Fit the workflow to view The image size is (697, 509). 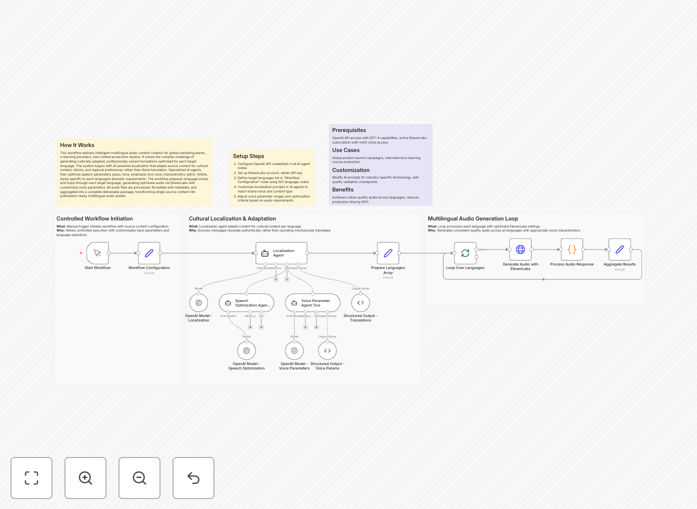click(x=32, y=478)
